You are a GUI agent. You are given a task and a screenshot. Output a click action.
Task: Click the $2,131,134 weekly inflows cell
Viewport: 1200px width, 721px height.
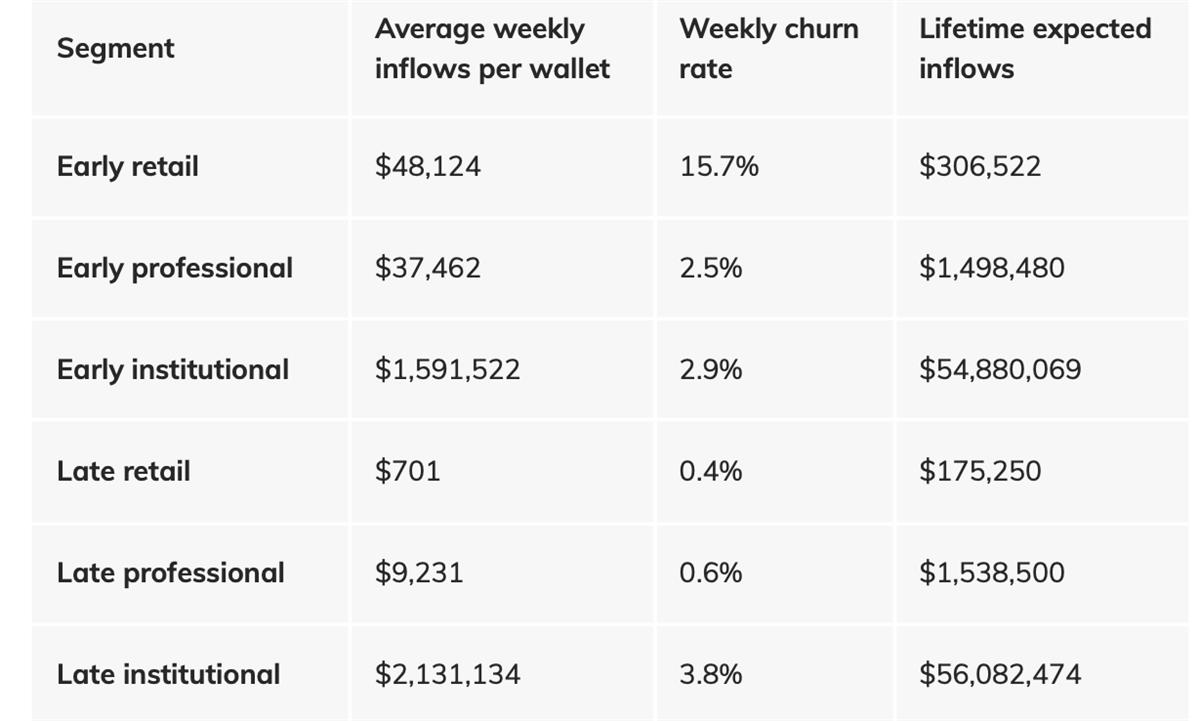point(447,674)
